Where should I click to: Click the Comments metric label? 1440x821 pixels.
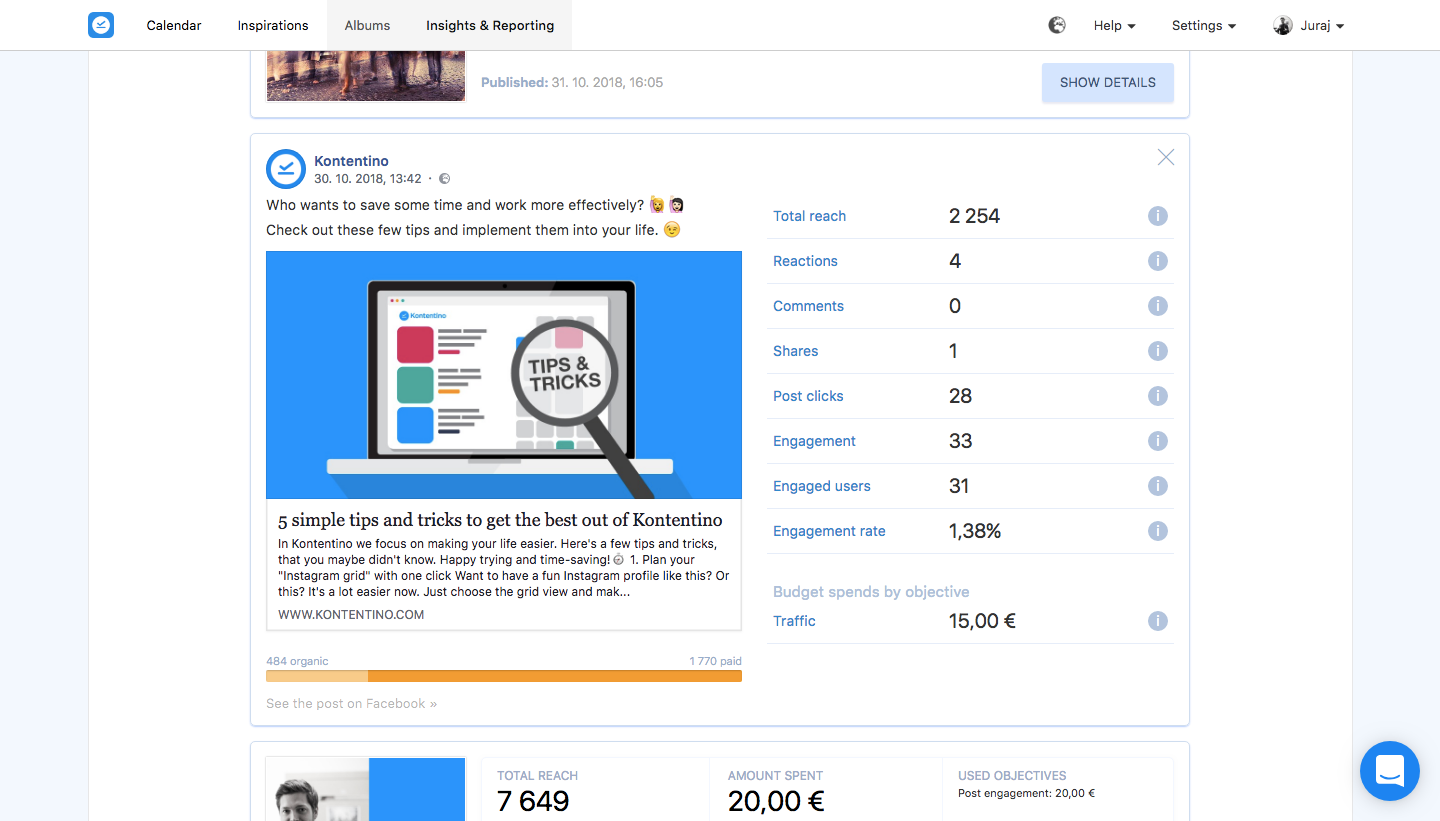pos(808,306)
